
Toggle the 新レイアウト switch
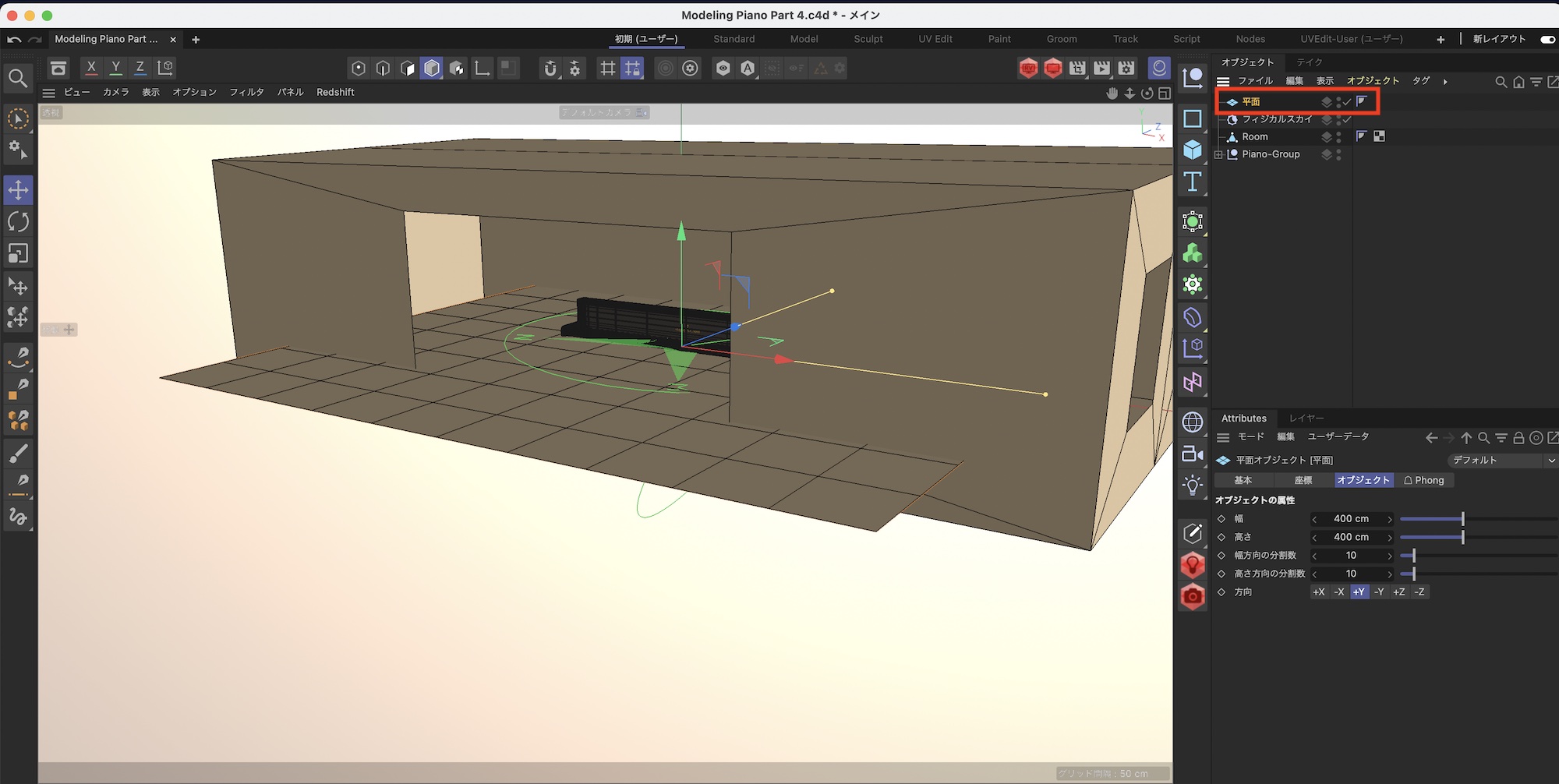(x=1547, y=39)
